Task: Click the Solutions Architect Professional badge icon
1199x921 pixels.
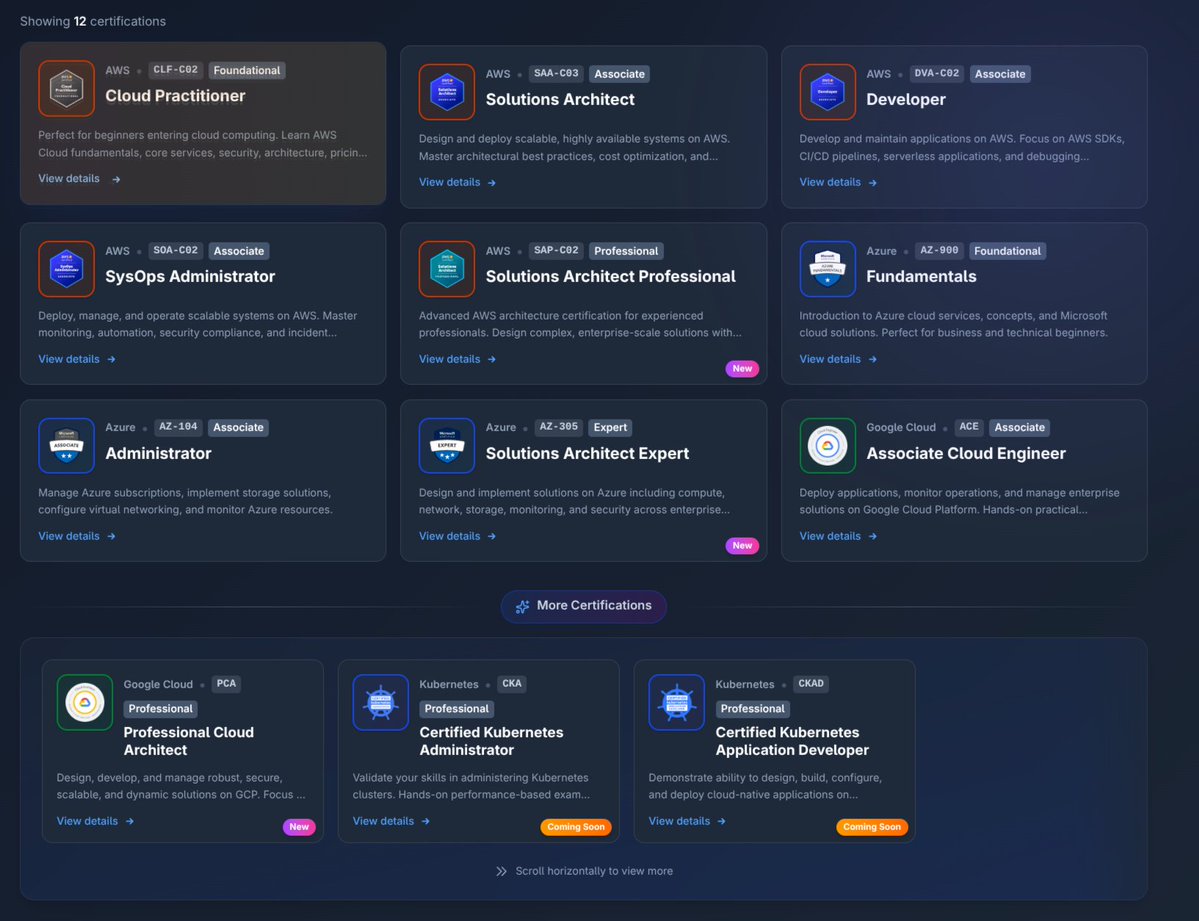Action: tap(447, 269)
